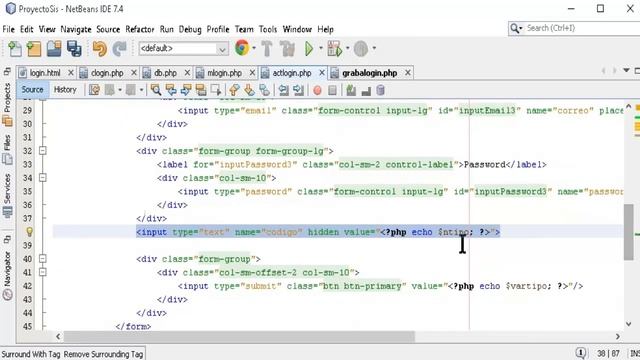This screenshot has width=640, height=360.
Task: Click the Profile Project icon
Action: tap(361, 49)
